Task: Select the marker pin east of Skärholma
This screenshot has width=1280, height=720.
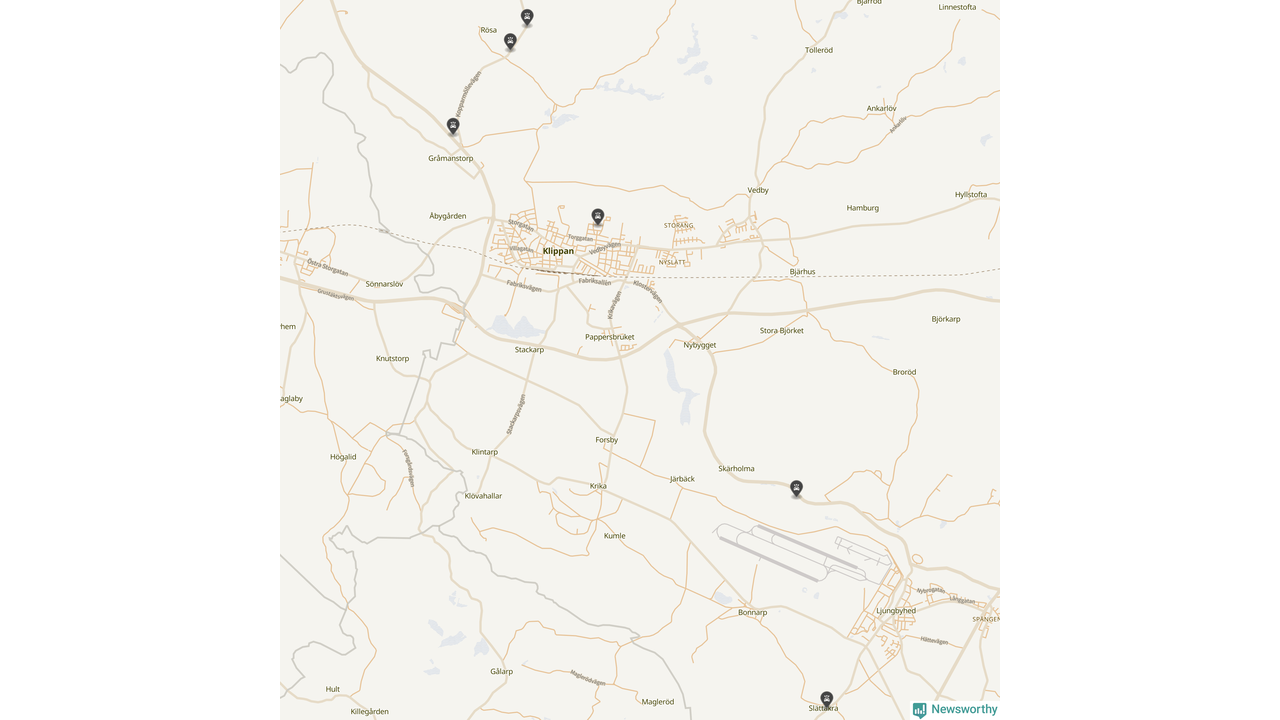Action: click(796, 488)
